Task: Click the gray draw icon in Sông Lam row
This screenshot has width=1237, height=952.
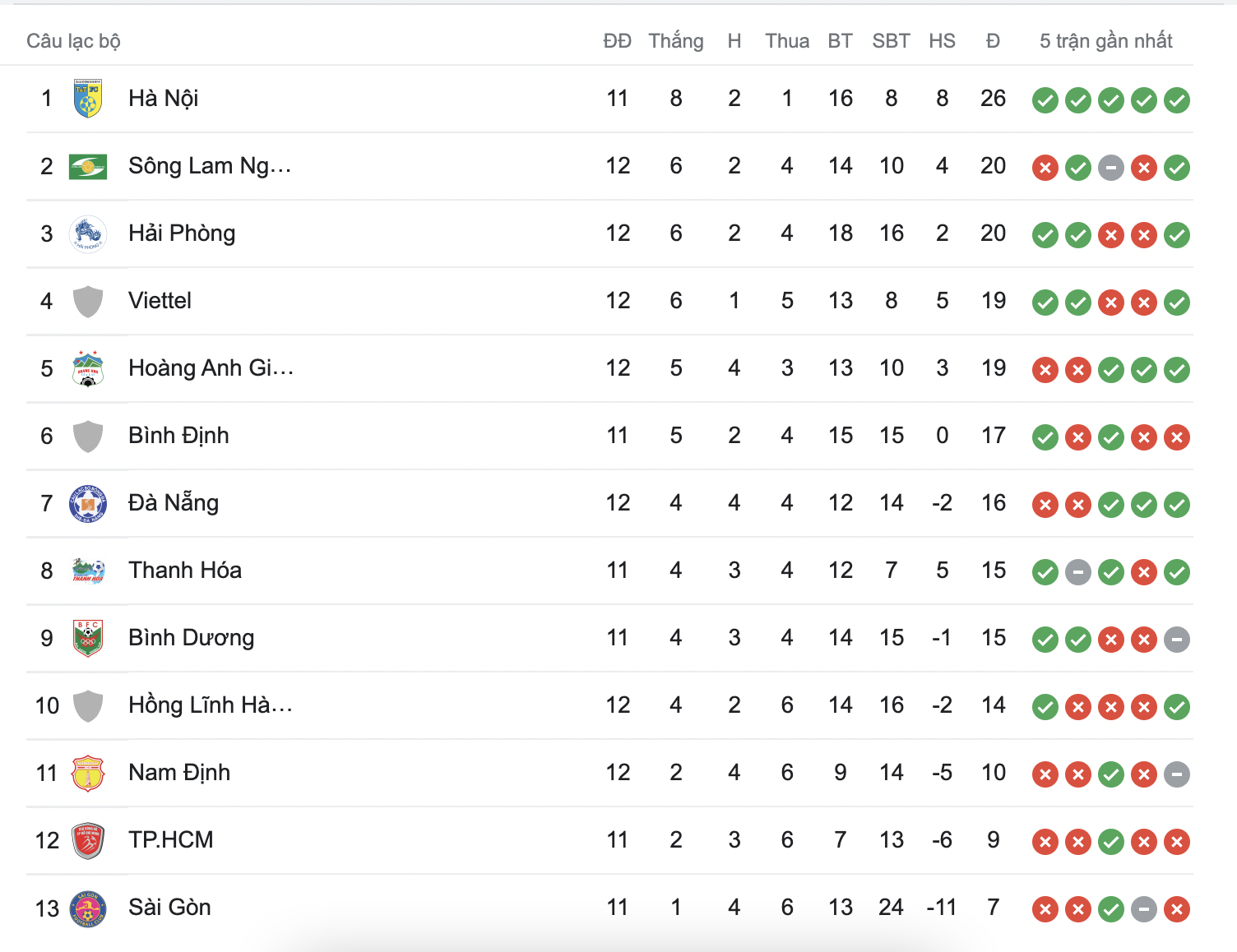Action: click(x=1111, y=169)
